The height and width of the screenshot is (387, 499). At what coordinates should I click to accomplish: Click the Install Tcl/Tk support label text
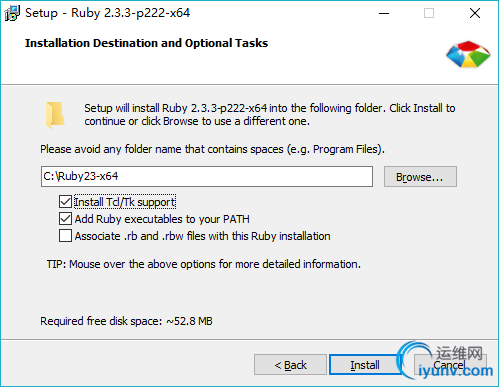click(125, 202)
